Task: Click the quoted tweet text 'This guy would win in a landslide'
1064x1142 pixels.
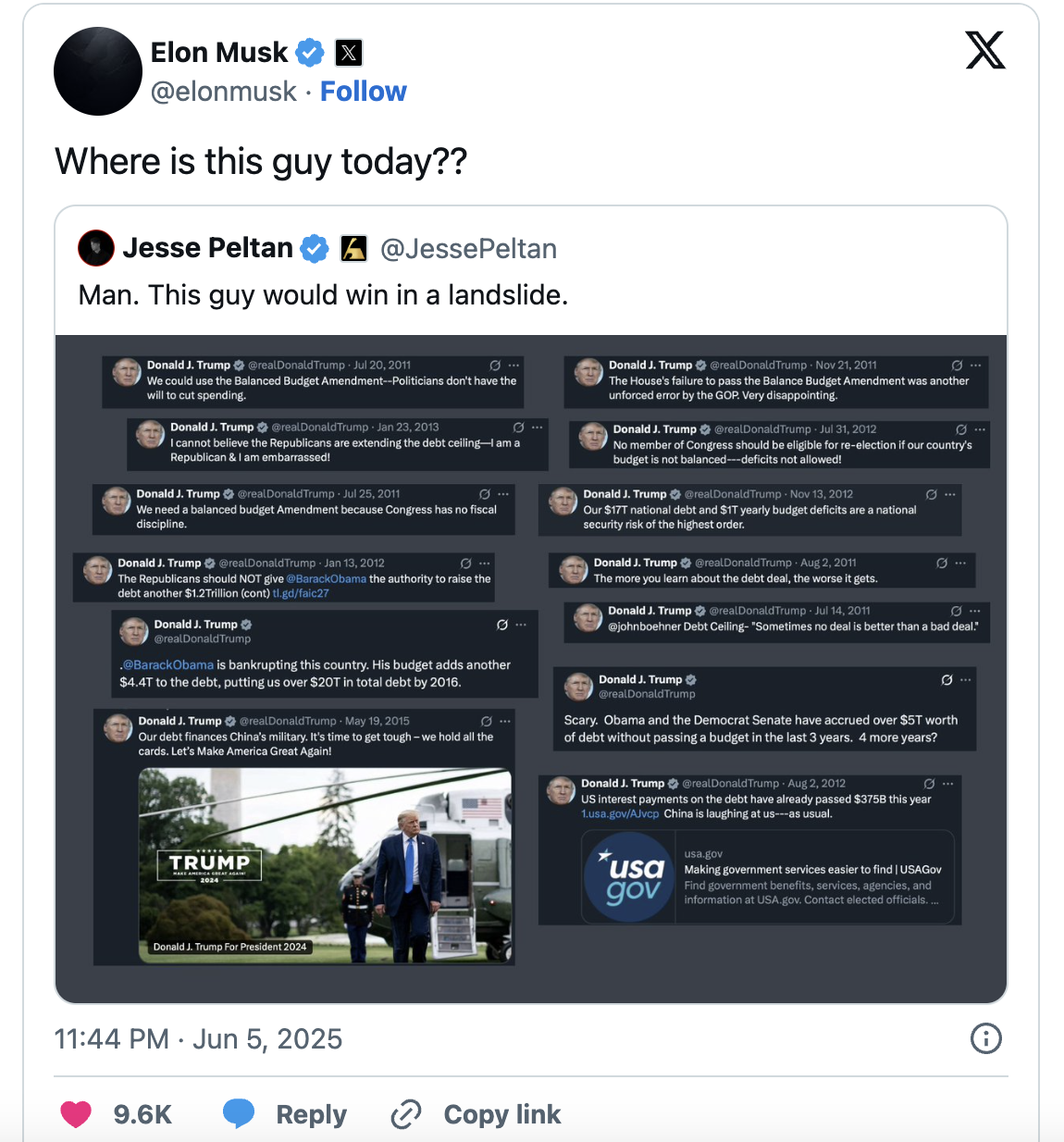Action: [323, 295]
